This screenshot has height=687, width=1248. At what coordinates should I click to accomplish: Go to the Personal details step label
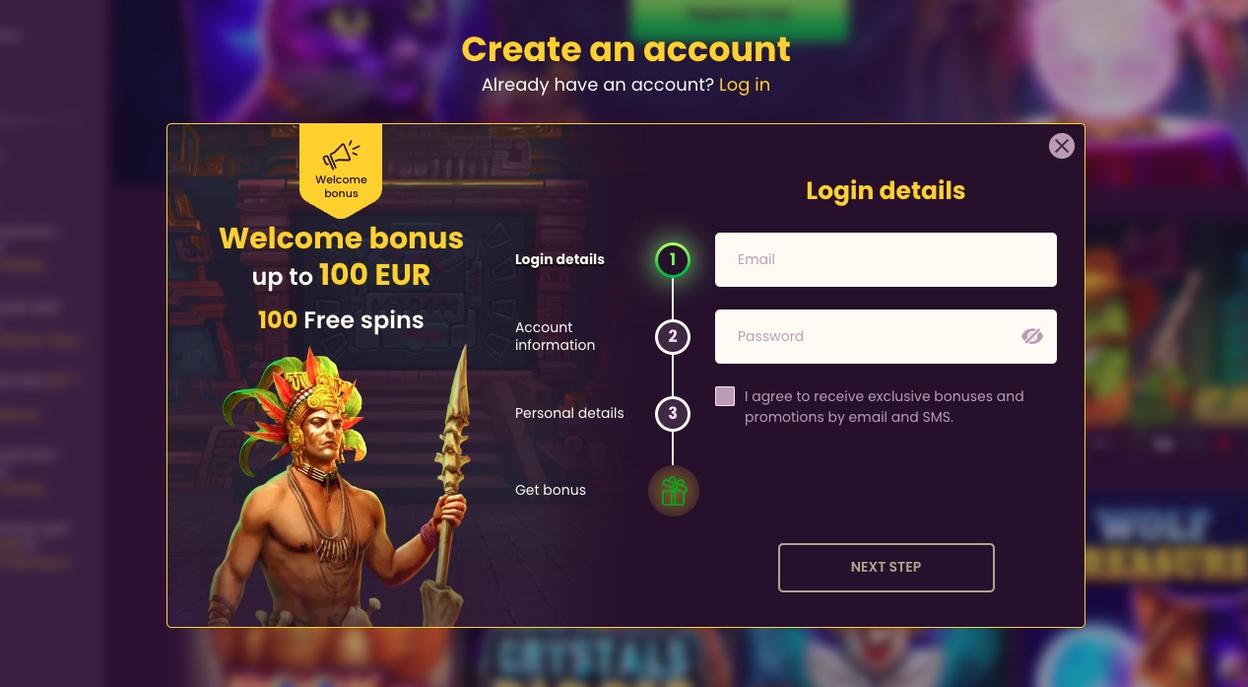pos(569,414)
